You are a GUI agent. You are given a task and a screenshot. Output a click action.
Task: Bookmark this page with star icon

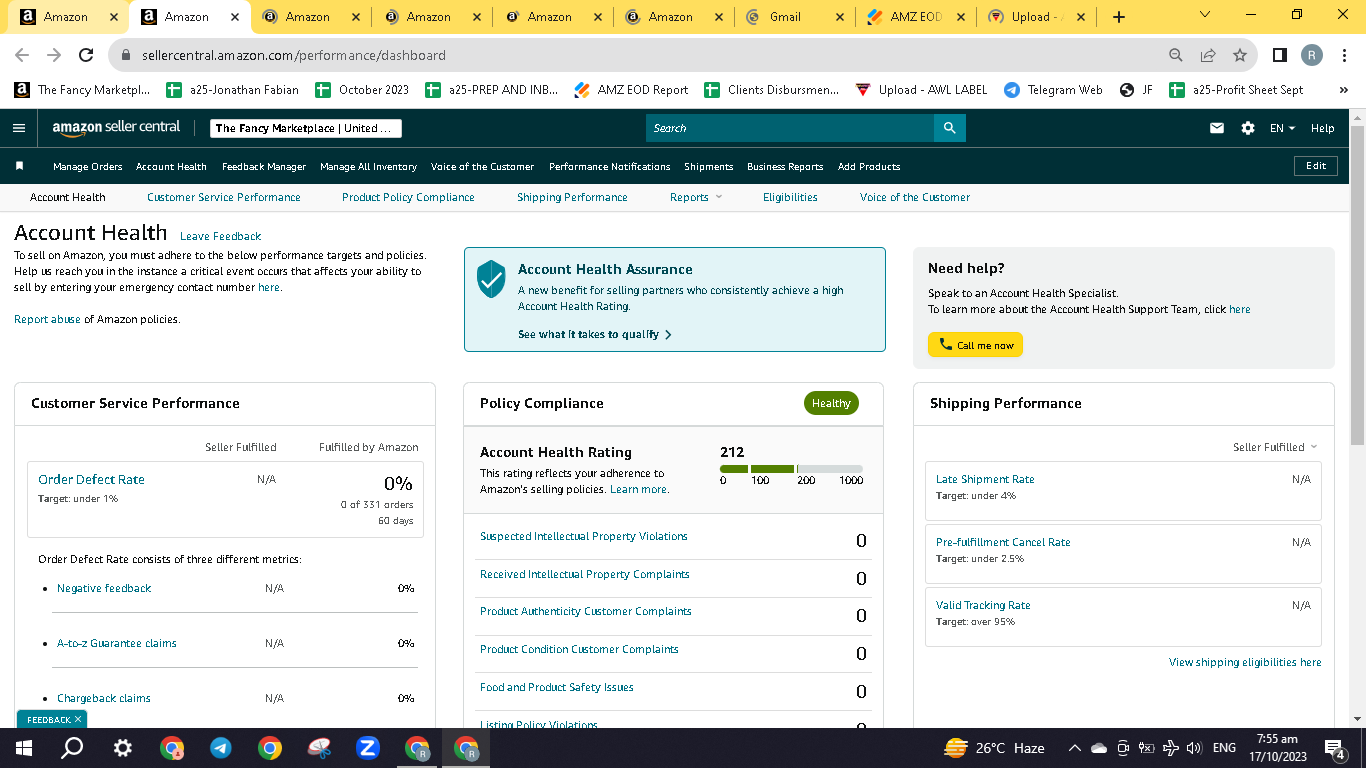pos(1240,55)
